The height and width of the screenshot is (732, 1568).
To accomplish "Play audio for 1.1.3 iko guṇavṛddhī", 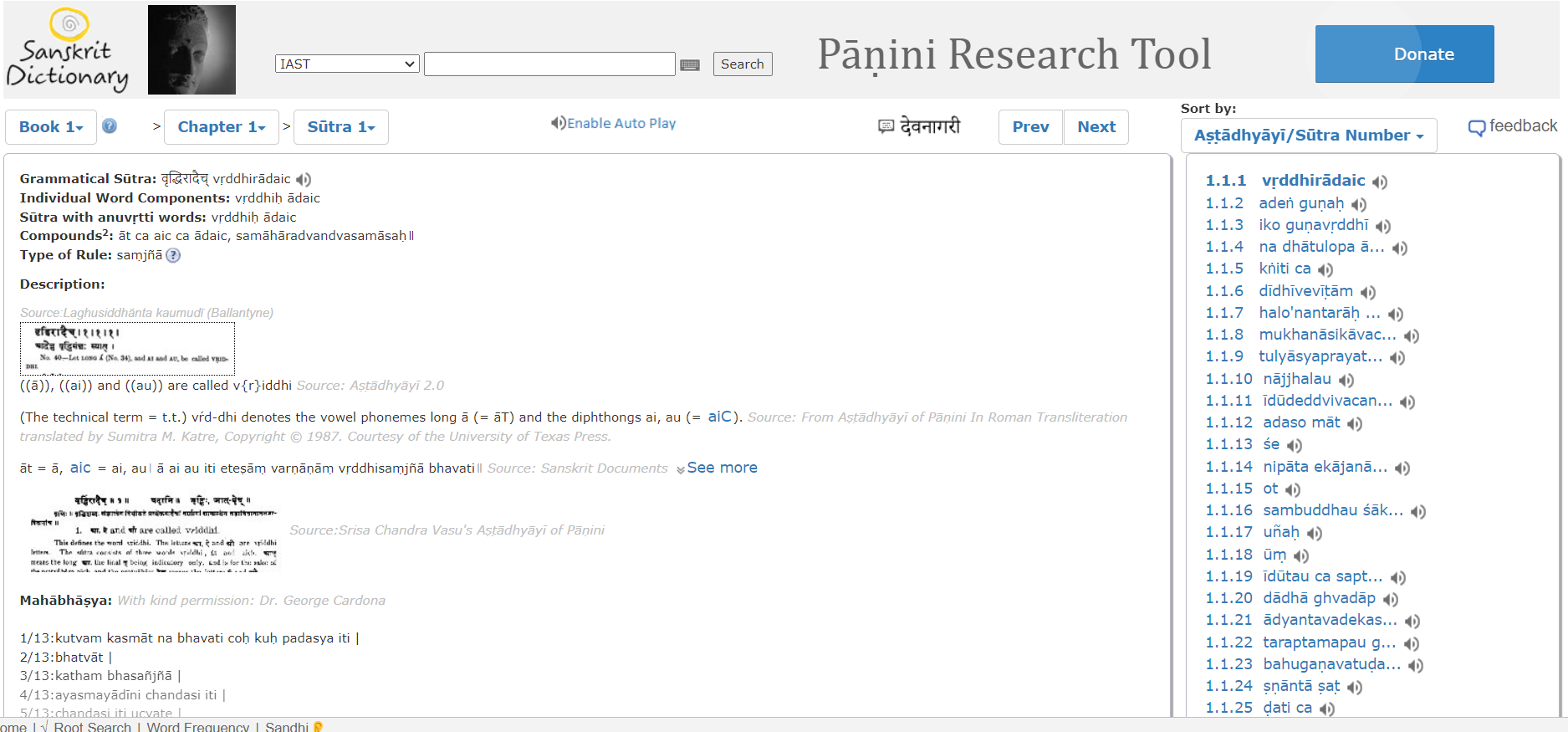I will tap(1383, 226).
